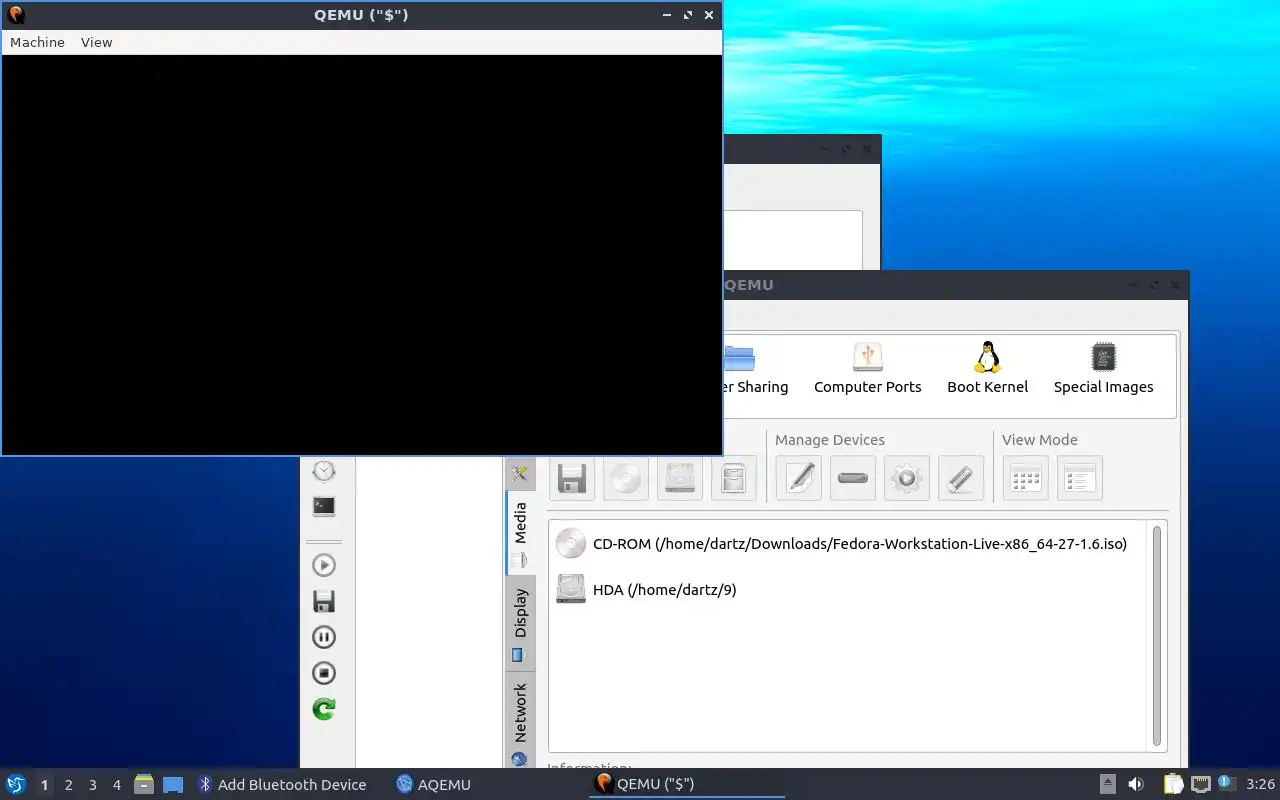Click the tools icon above Media tab

pyautogui.click(x=519, y=473)
